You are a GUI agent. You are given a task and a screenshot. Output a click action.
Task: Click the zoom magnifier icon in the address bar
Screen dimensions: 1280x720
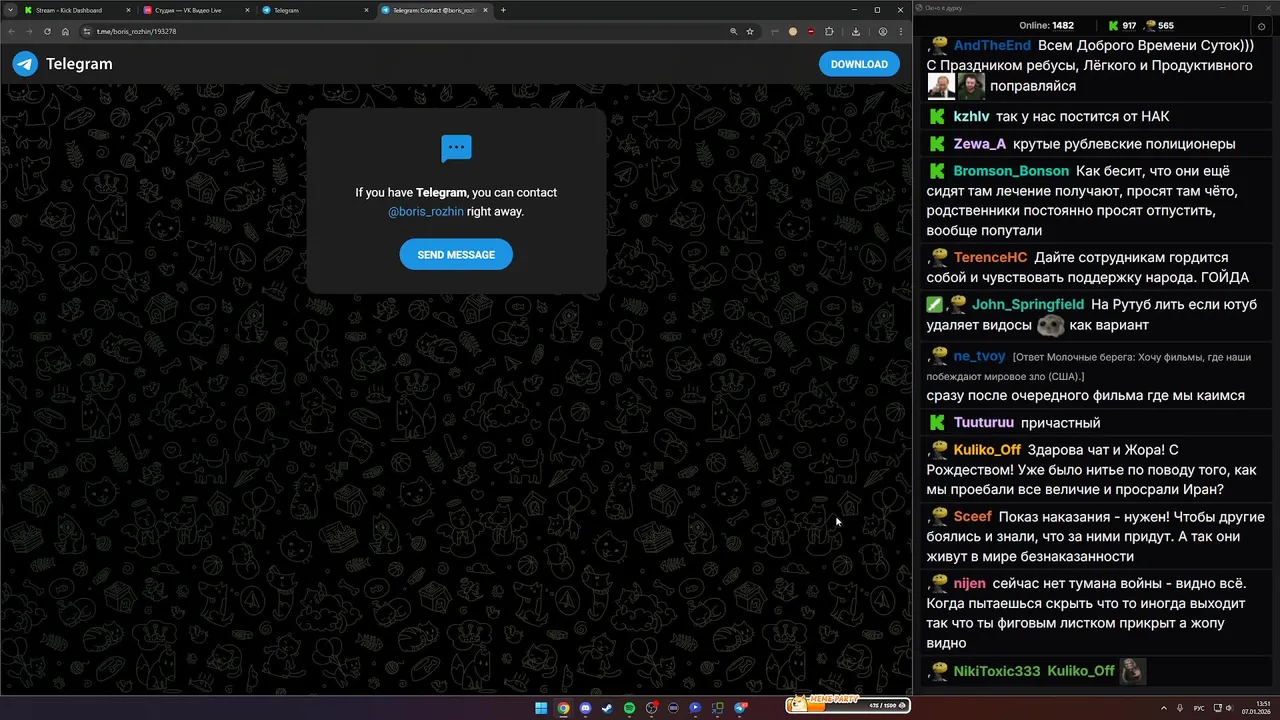pos(734,32)
